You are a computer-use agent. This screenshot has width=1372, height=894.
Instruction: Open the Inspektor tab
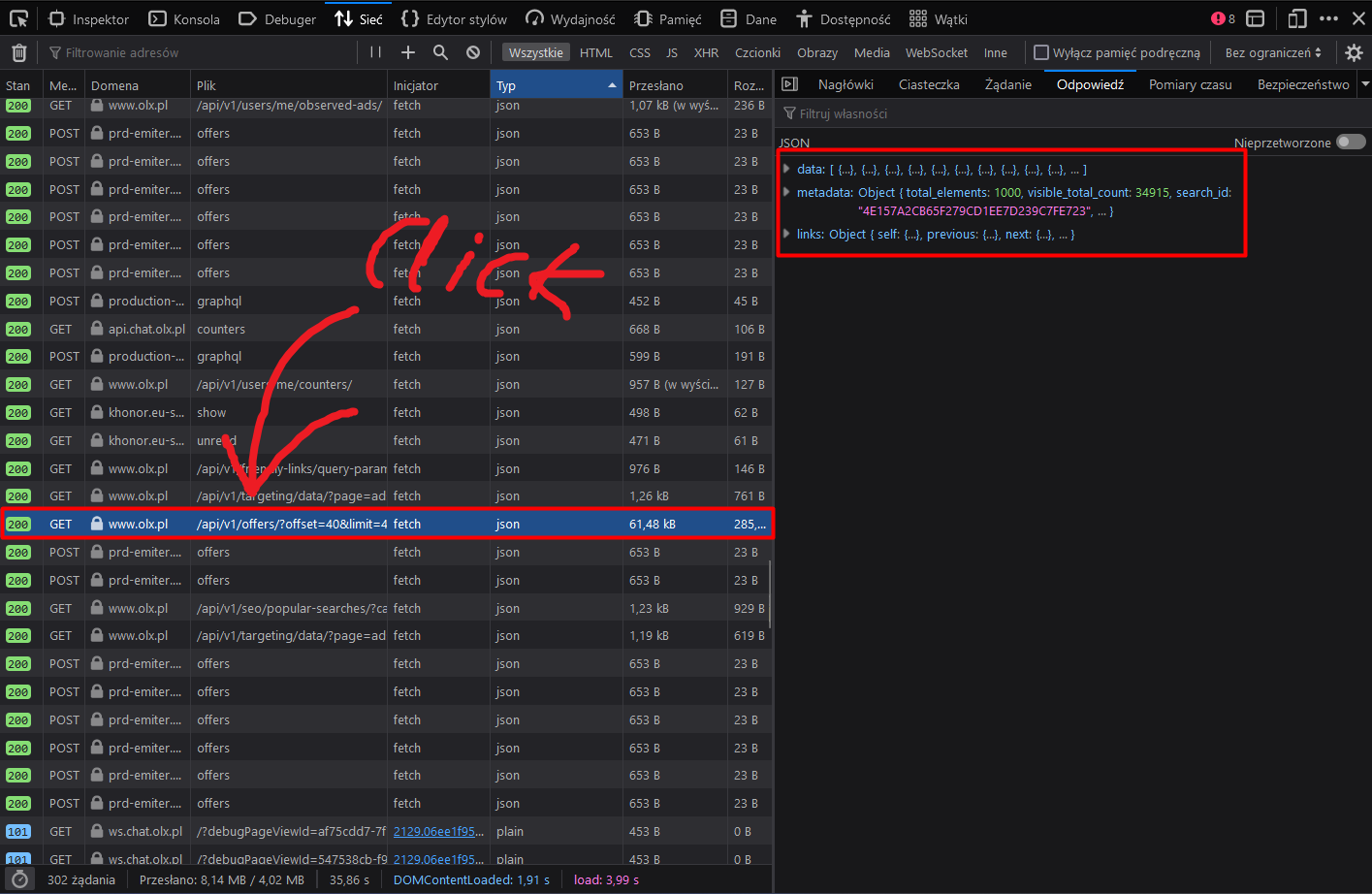coord(89,18)
